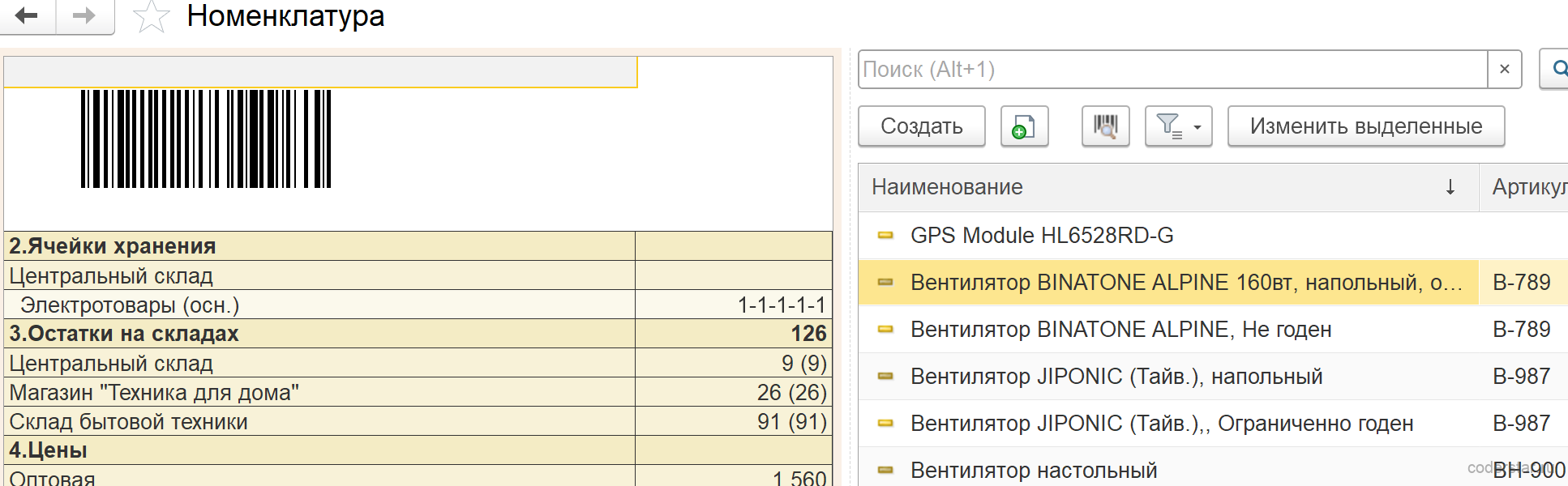This screenshot has width=1568, height=486.
Task: Click the icon beside Вентилятор настольный
Action: 885,471
